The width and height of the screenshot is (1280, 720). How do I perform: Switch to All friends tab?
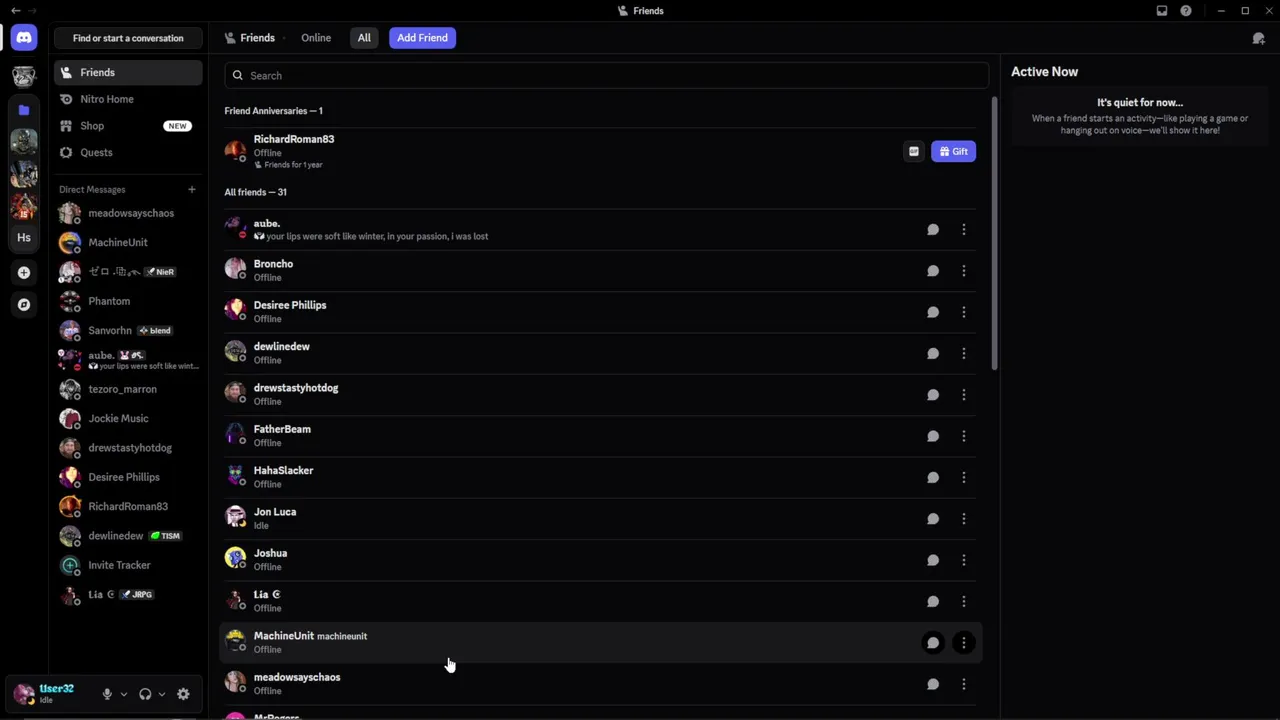pos(364,38)
